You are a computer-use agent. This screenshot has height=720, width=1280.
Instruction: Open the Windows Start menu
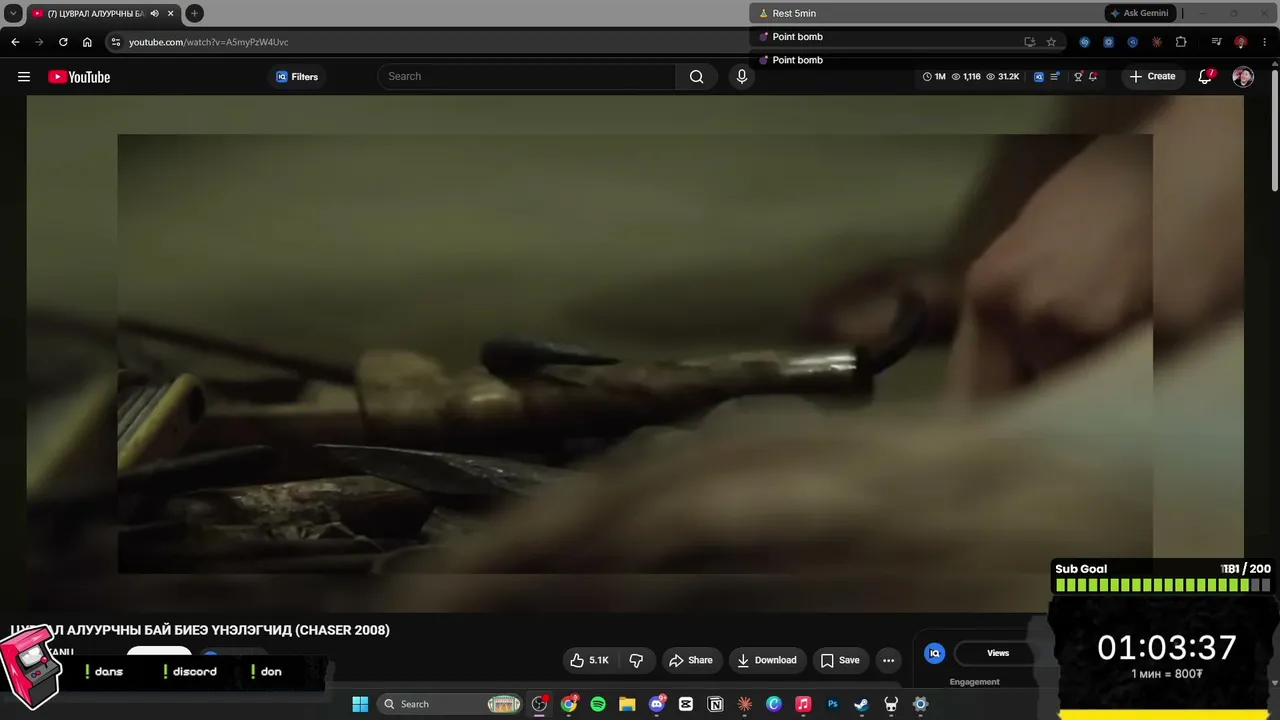(360, 704)
